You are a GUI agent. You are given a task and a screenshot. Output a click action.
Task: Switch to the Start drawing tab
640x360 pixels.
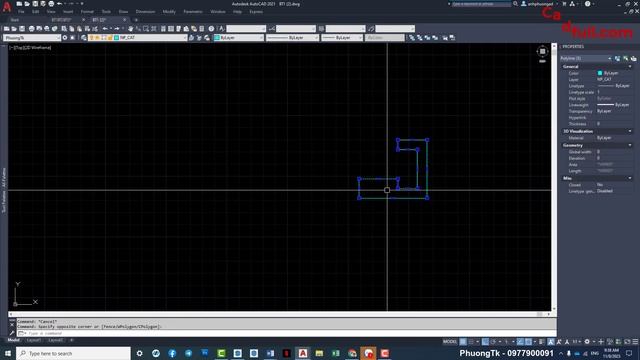coord(15,20)
